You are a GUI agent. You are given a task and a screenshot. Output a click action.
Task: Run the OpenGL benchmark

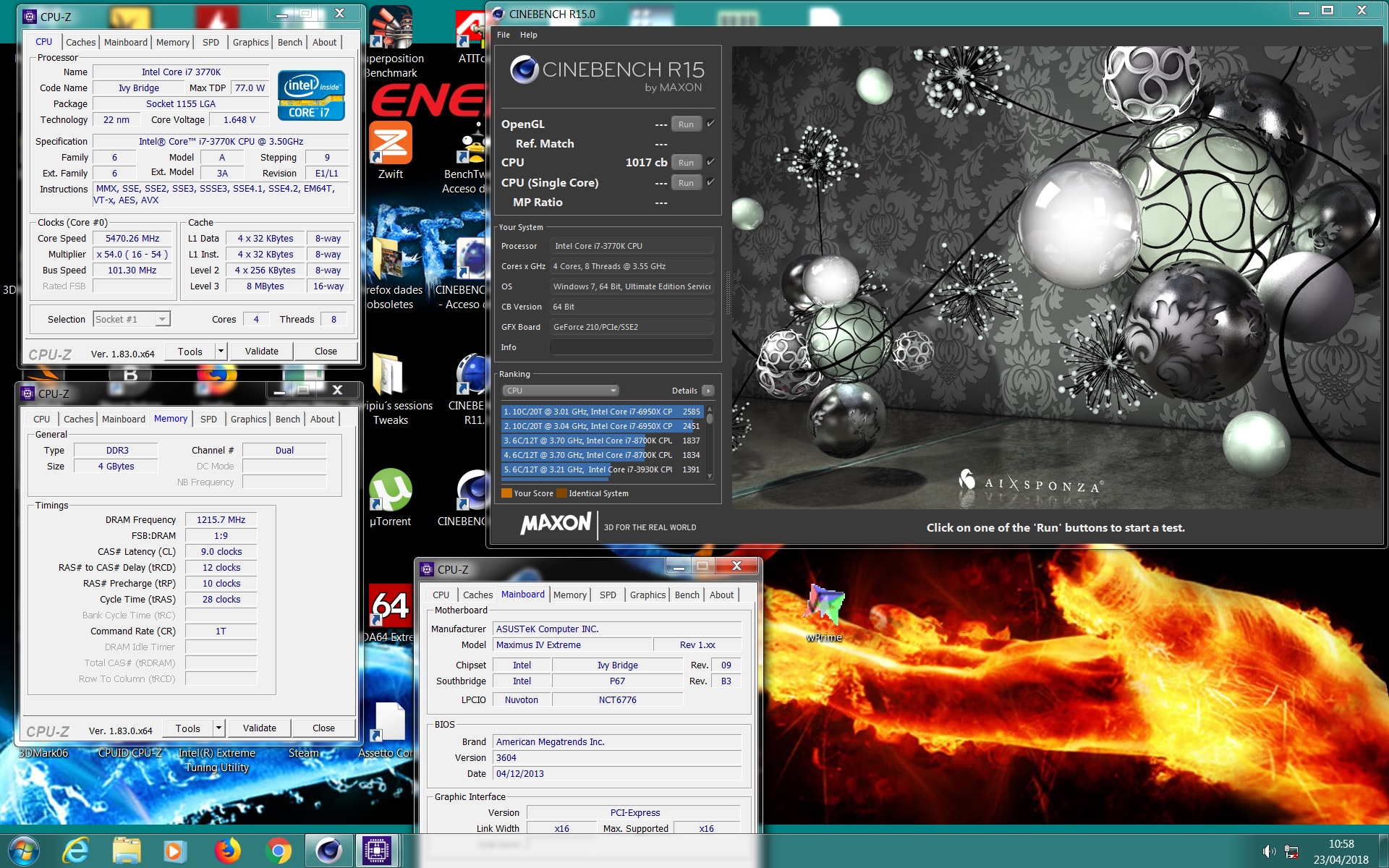tap(686, 124)
